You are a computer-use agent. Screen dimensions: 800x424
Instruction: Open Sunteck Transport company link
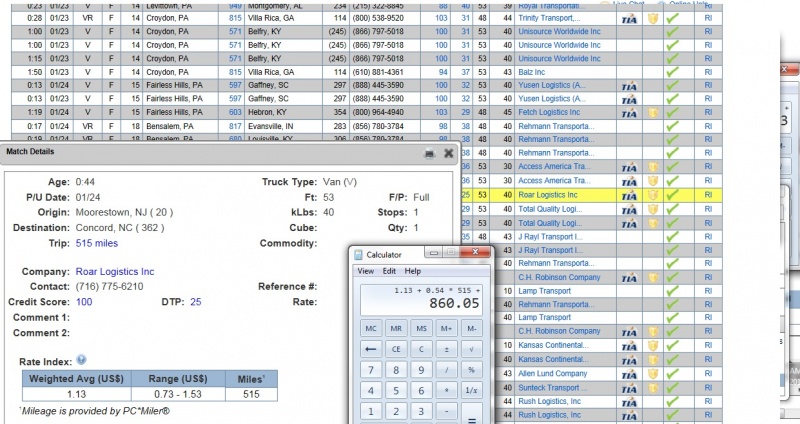coord(553,388)
